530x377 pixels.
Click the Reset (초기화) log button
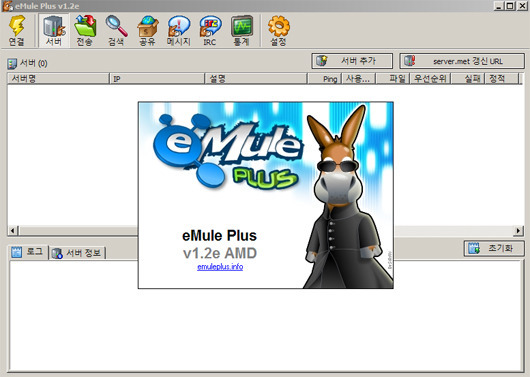[x=494, y=249]
